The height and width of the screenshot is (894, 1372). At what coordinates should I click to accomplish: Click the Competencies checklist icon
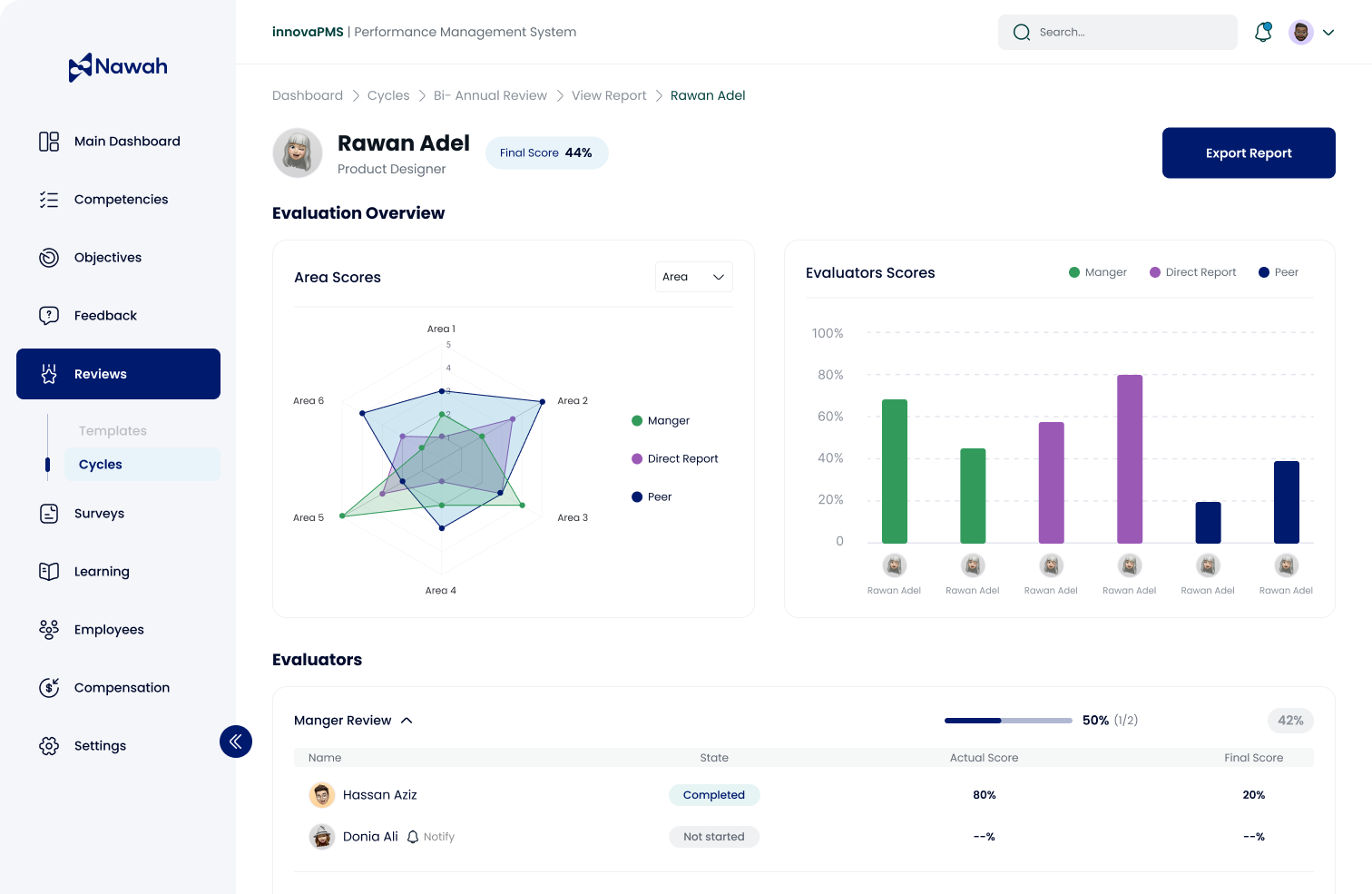click(x=49, y=200)
